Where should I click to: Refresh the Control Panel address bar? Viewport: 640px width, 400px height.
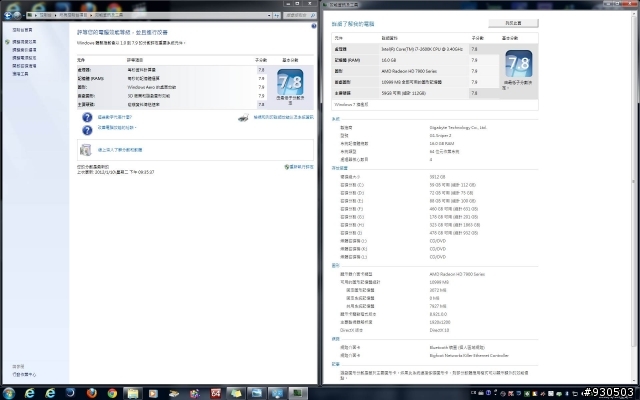click(277, 15)
